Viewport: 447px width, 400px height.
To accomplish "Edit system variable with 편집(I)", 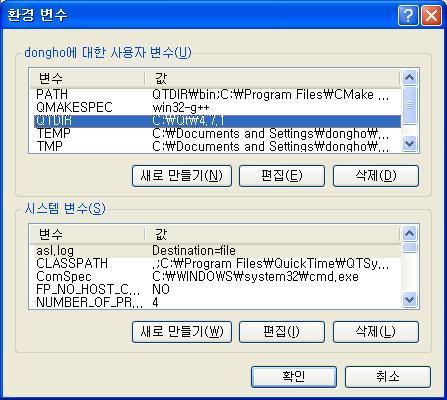I will [x=282, y=332].
